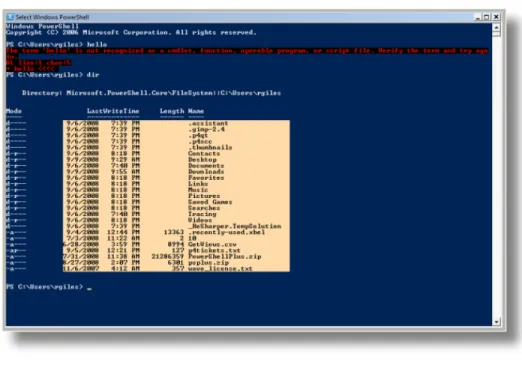
Task: Click the '7/31/2008 11:38 AM' timestamp
Action: tap(101, 256)
